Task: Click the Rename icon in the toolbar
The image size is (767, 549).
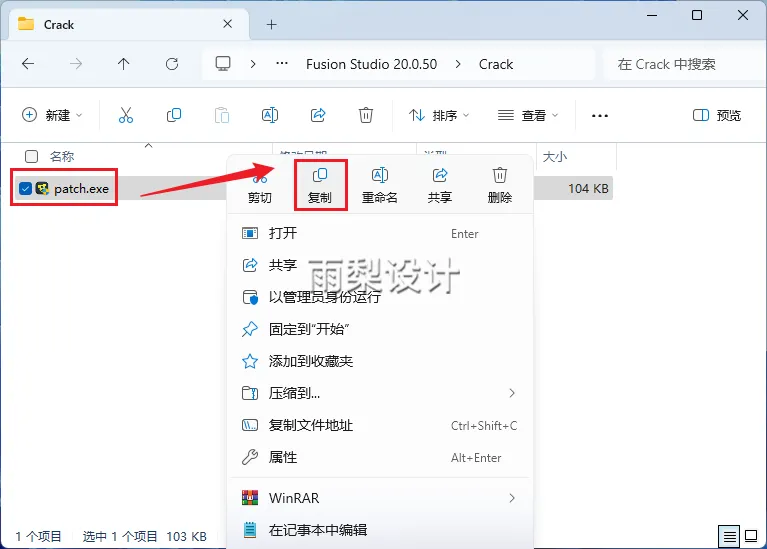Action: coord(270,115)
